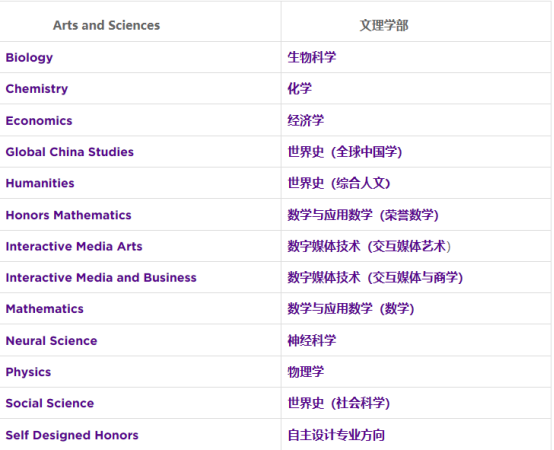The width and height of the screenshot is (554, 450).
Task: Open the Chemistry major link
Action: [x=37, y=89]
